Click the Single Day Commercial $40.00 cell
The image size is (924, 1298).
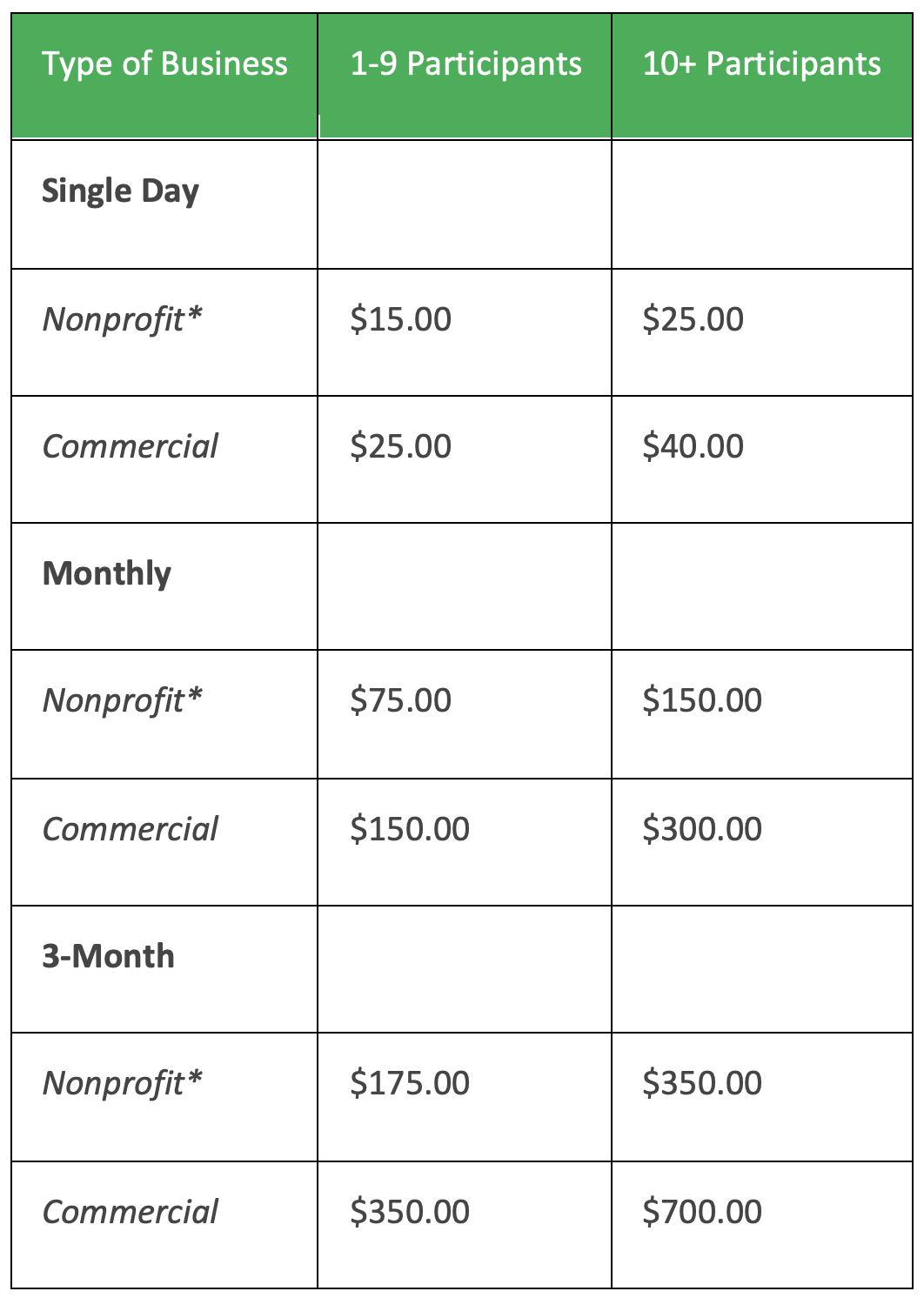click(693, 446)
